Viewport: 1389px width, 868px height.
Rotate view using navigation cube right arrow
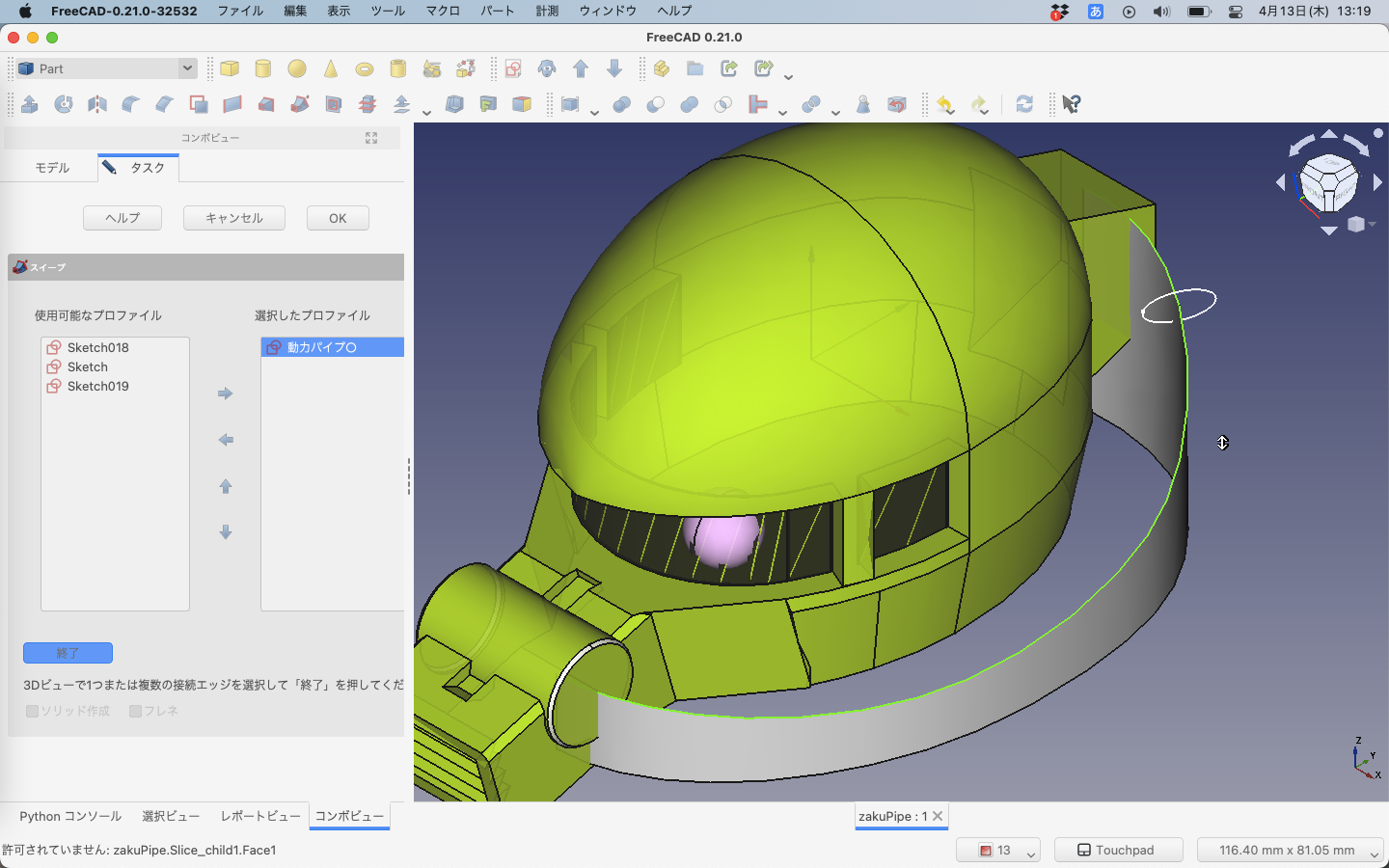tap(1377, 182)
